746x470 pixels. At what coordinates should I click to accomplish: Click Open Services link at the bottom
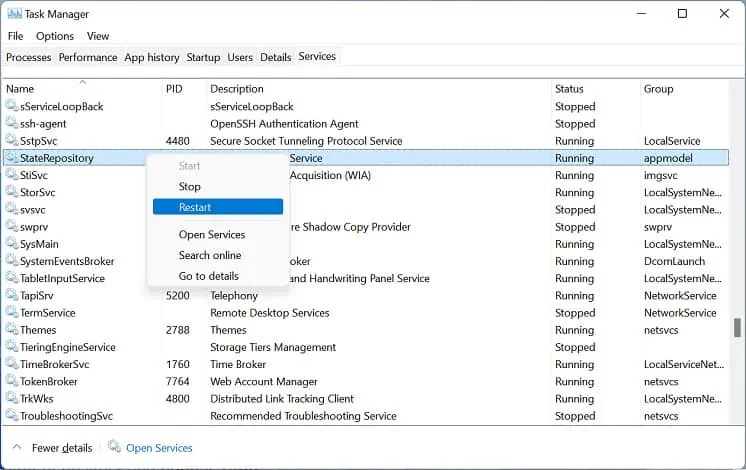[159, 448]
